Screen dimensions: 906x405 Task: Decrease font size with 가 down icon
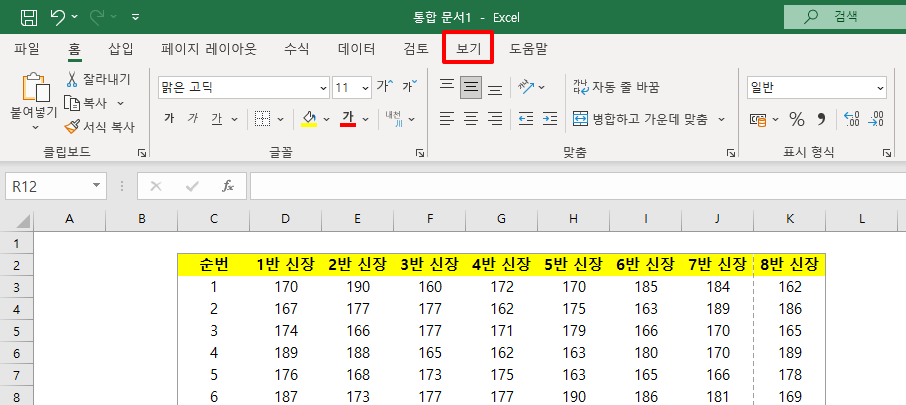coord(410,86)
